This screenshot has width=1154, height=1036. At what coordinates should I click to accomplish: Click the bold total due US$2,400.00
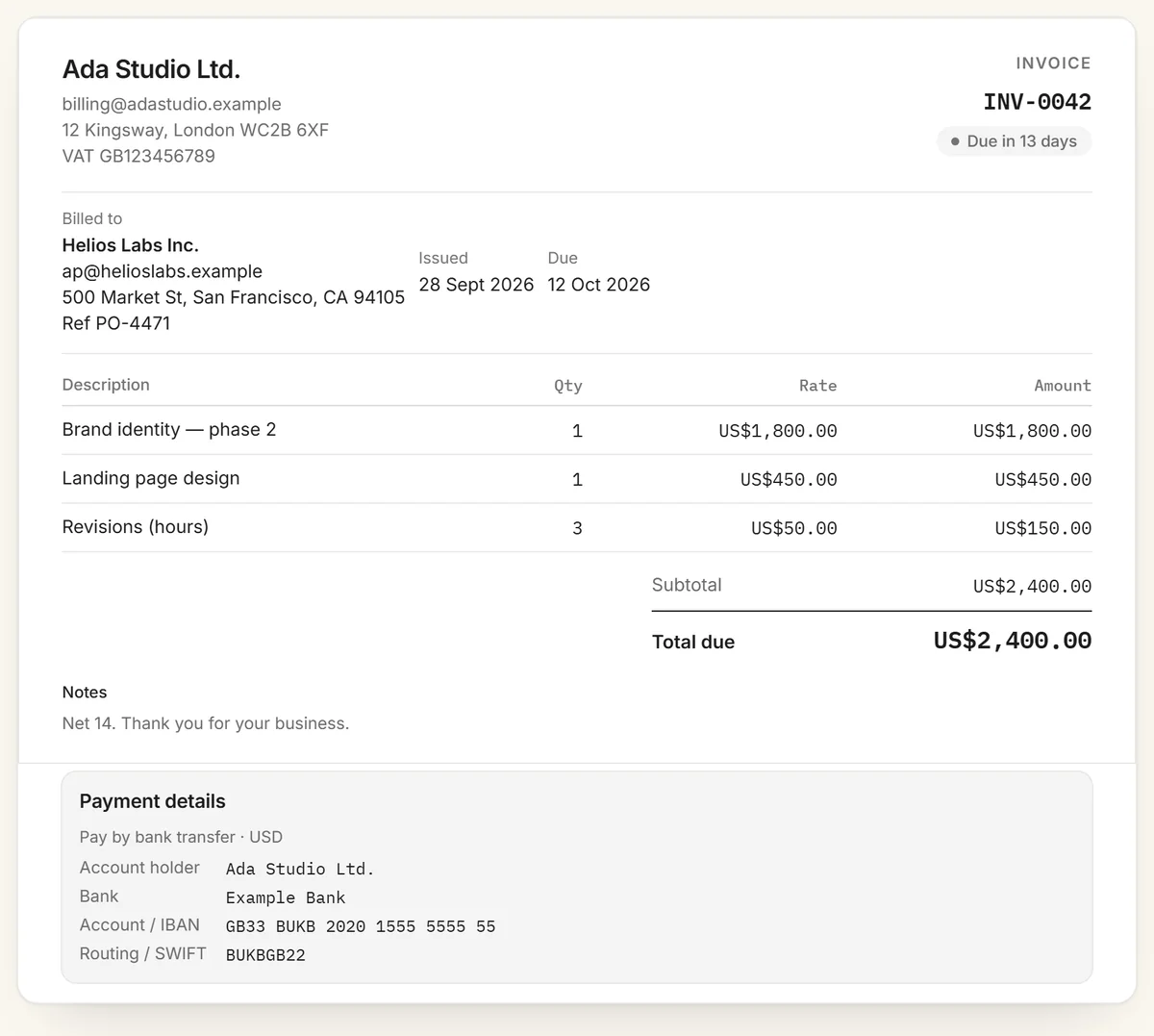point(1013,641)
